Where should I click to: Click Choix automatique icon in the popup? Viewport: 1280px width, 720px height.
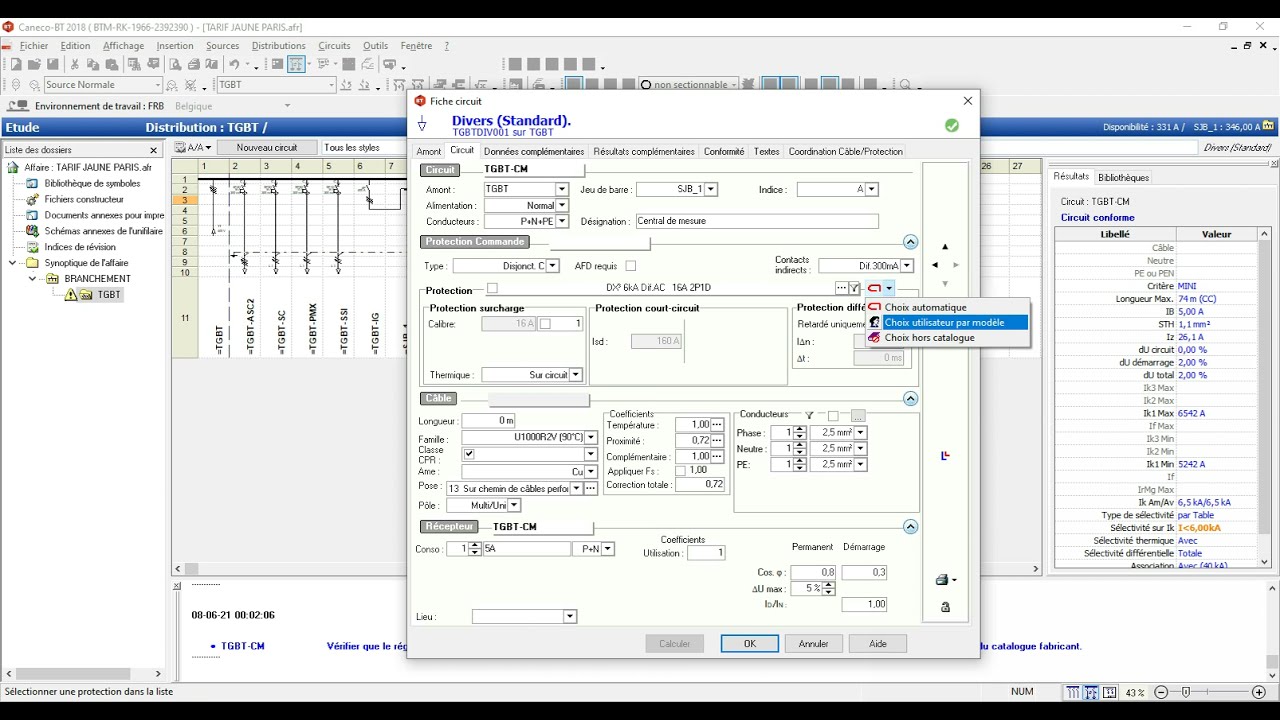point(875,308)
